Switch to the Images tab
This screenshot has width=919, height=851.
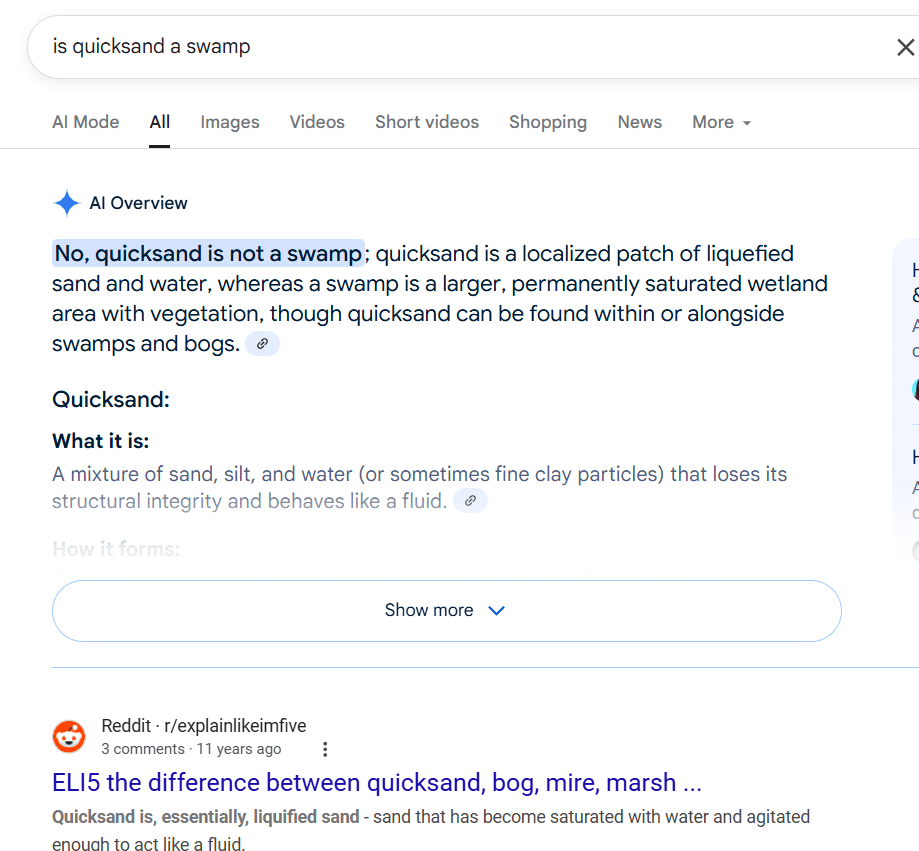pos(230,122)
